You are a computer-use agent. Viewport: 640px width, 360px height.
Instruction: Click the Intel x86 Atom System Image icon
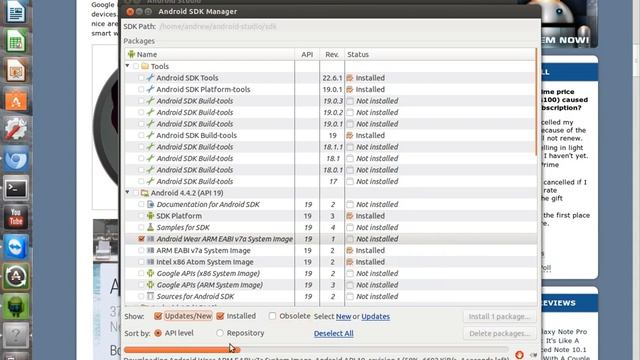pos(150,262)
